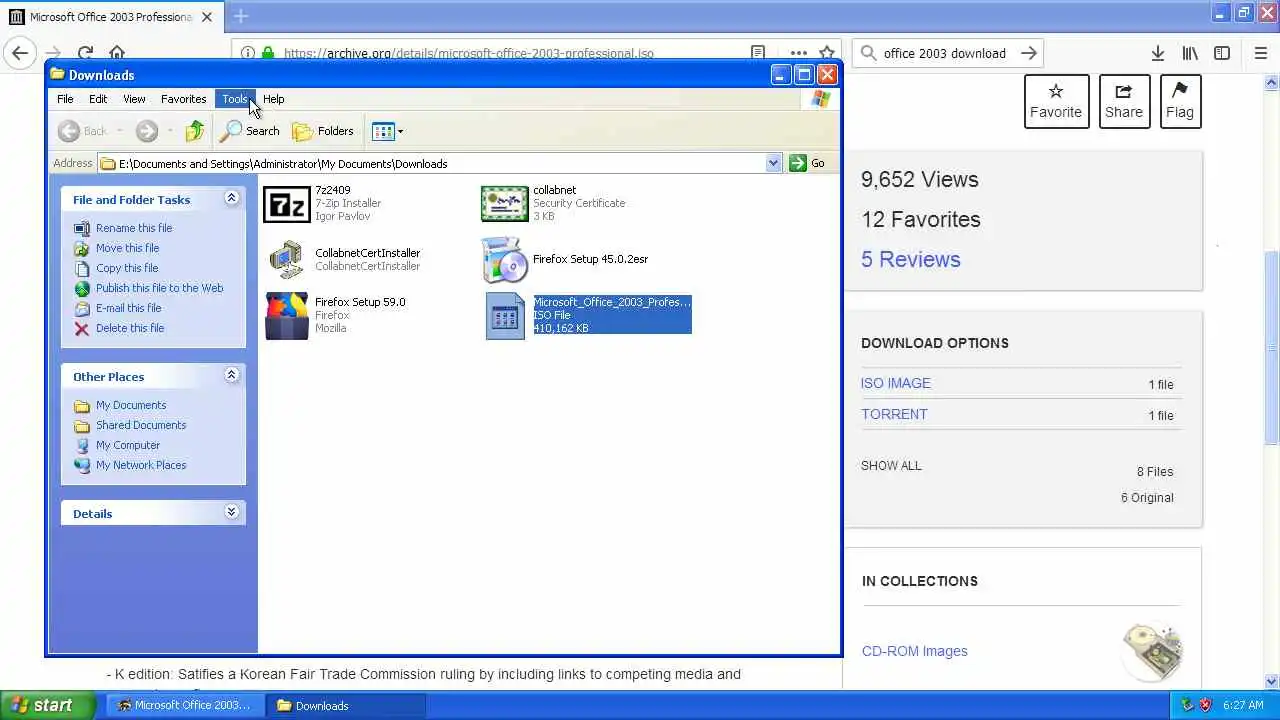Open Firefox Library icon
Viewport: 1280px width, 720px height.
coord(1190,53)
